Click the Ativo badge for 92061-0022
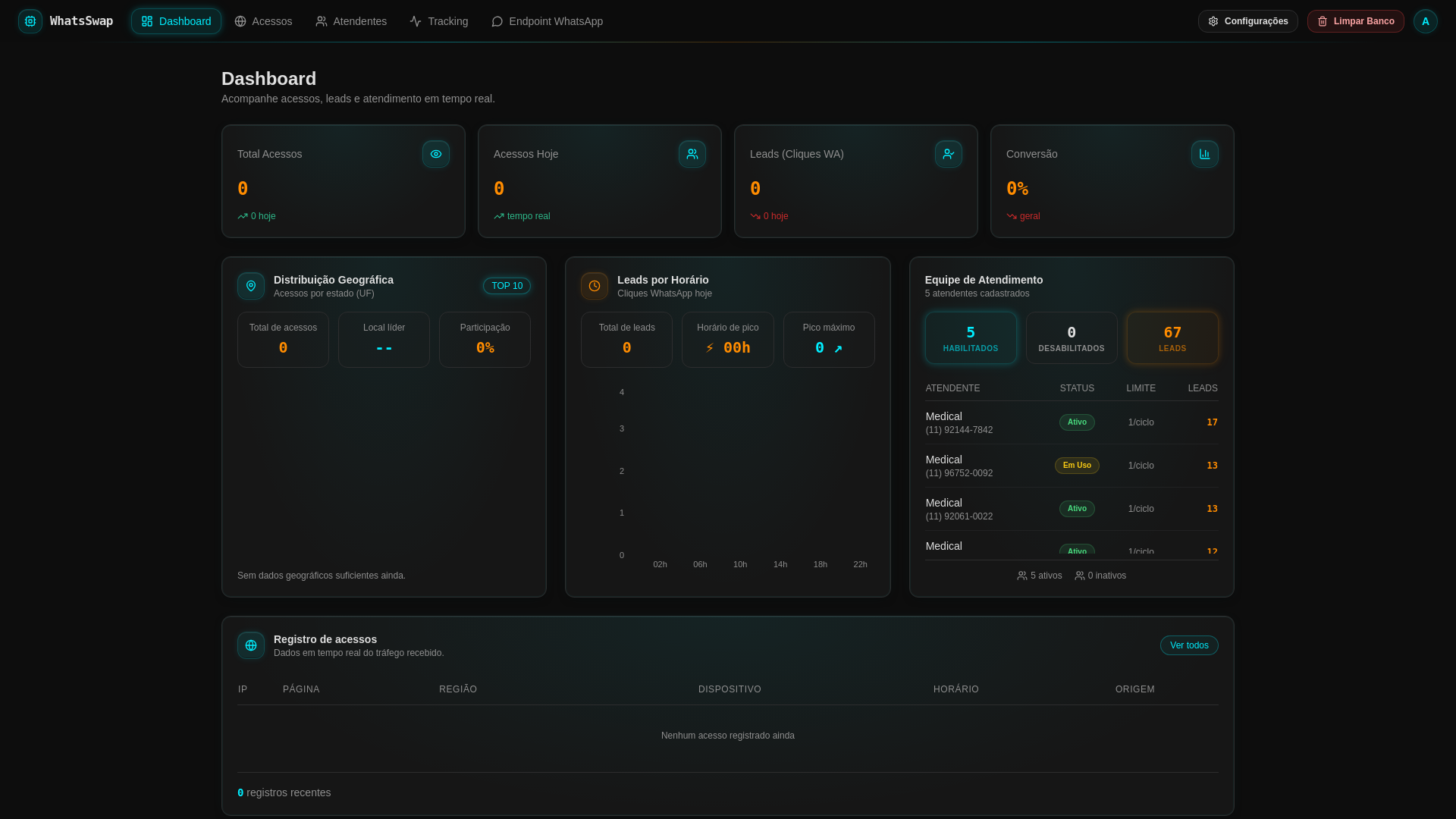The width and height of the screenshot is (1456, 819). (1077, 509)
